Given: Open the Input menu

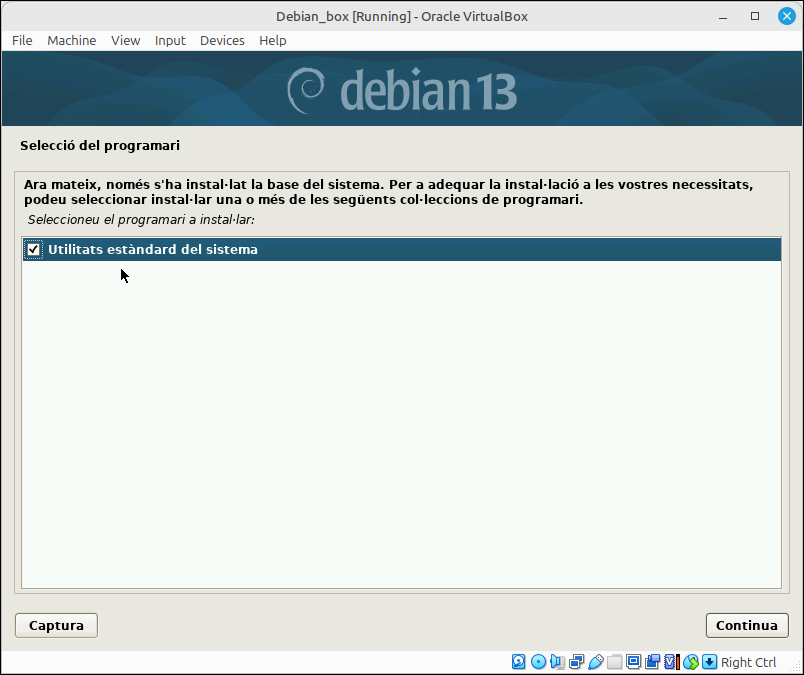Looking at the screenshot, I should pos(170,41).
